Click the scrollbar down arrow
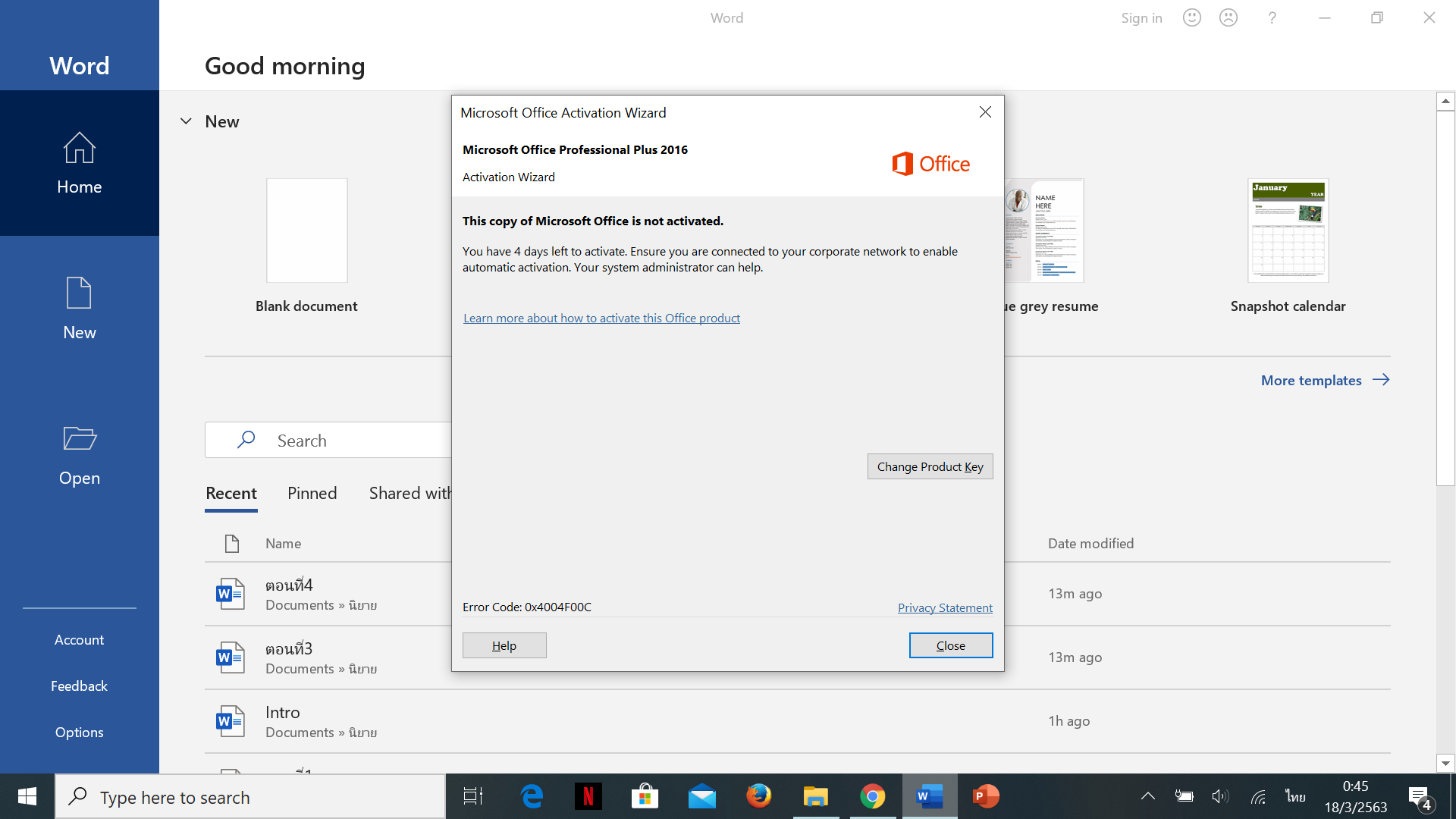The height and width of the screenshot is (819, 1456). [x=1445, y=764]
